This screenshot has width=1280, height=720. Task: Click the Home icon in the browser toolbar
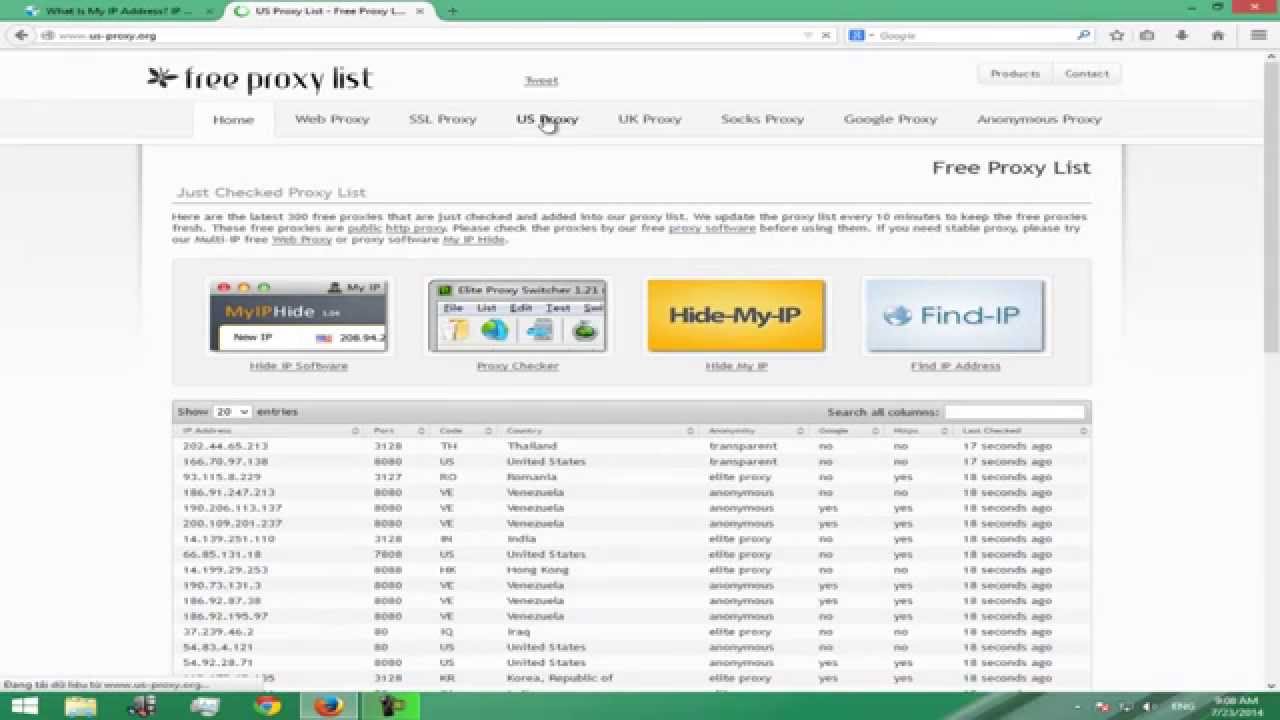coord(1217,35)
